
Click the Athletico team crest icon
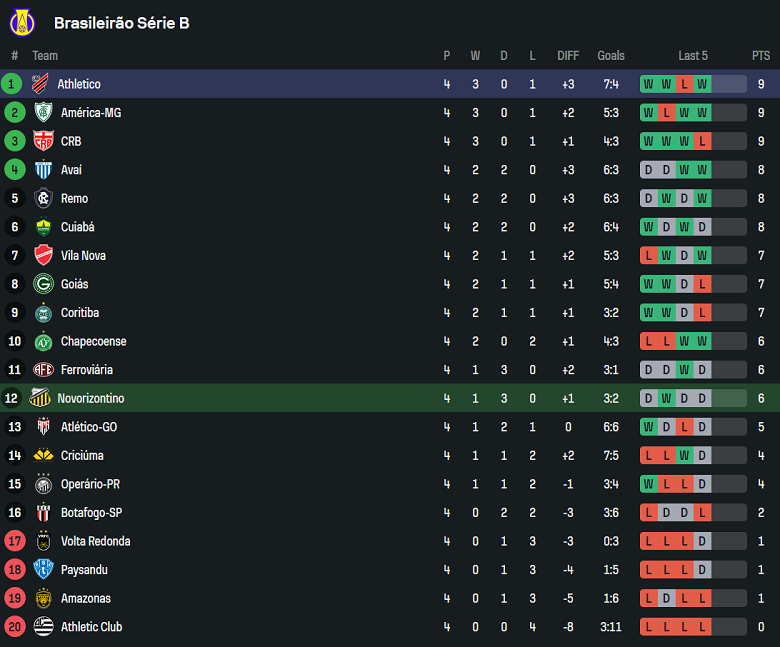click(41, 84)
